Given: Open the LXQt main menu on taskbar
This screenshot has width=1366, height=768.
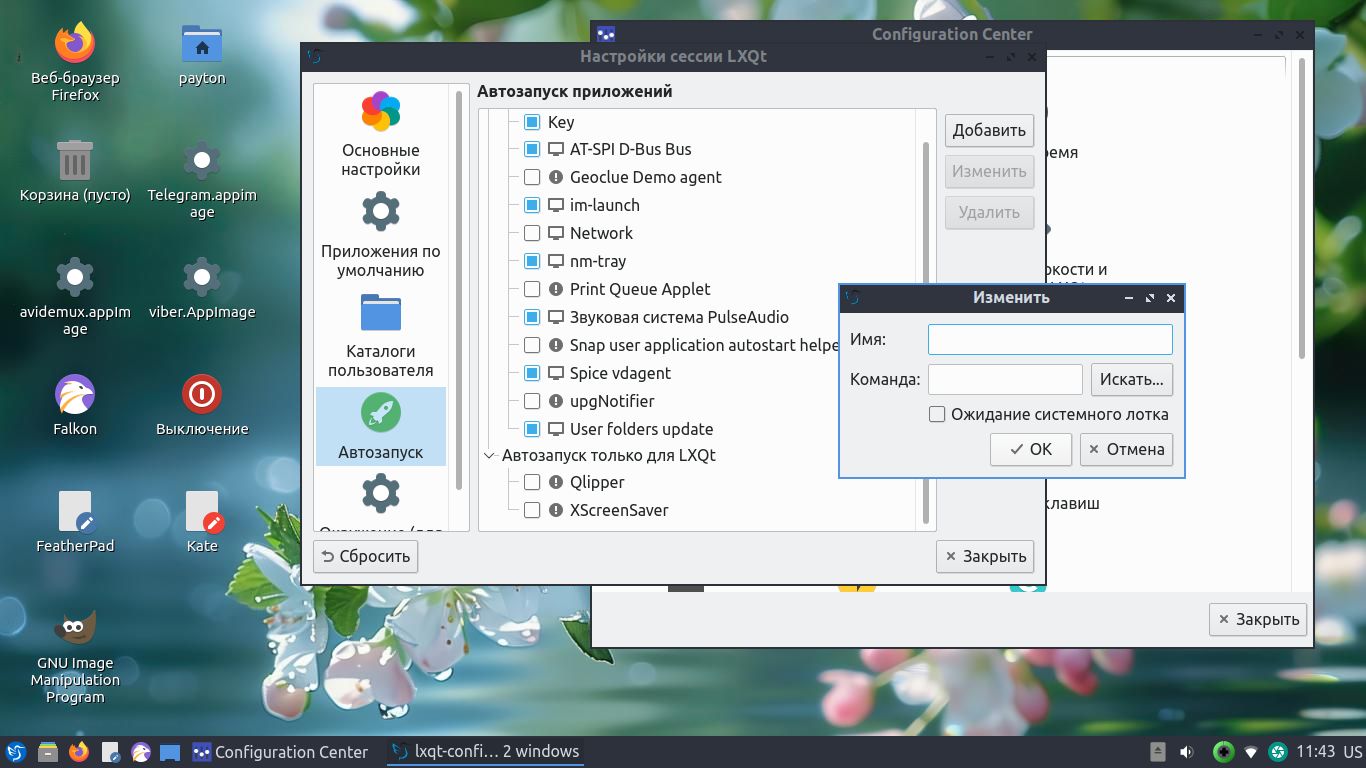Looking at the screenshot, I should 15,752.
